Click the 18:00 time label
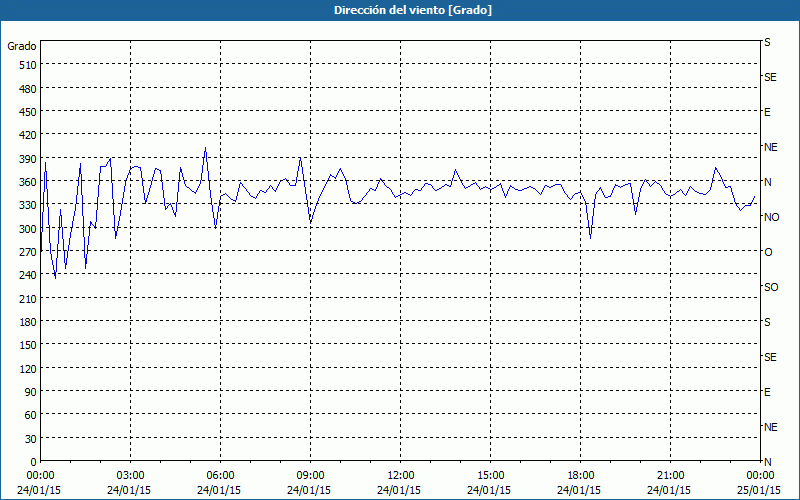 coord(580,476)
